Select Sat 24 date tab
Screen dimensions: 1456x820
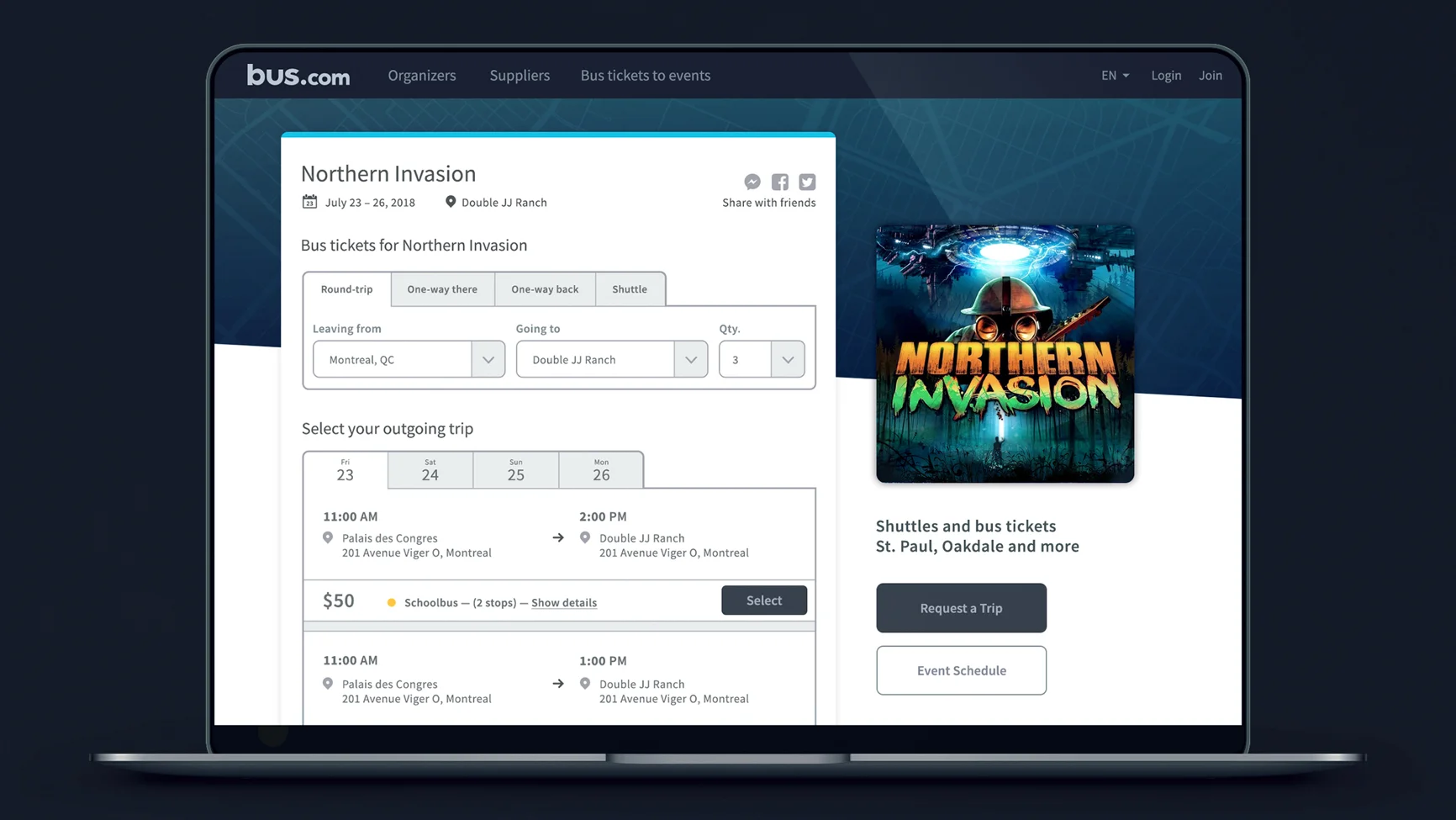coord(430,470)
